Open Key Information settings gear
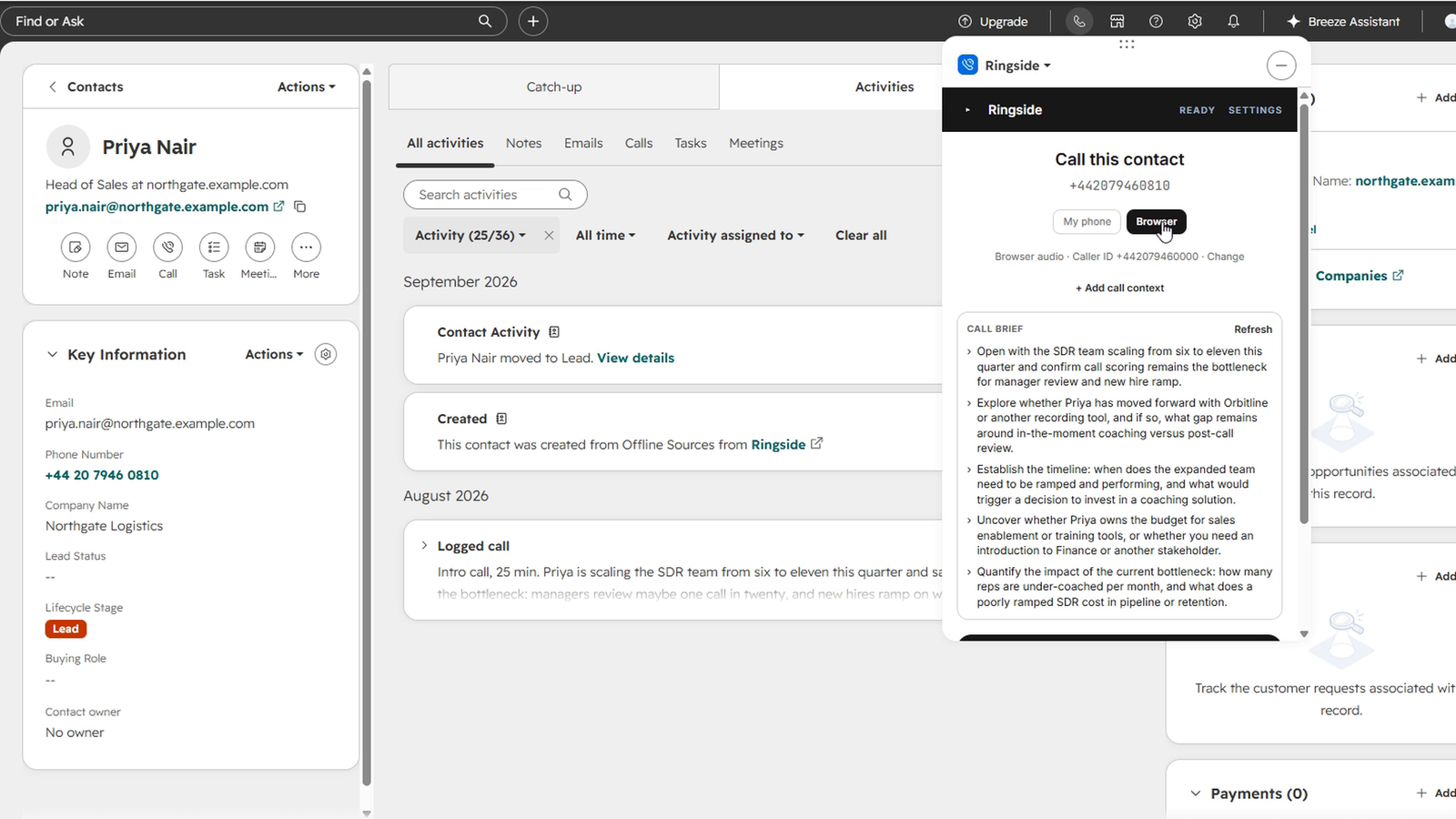Image resolution: width=1456 pixels, height=819 pixels. tap(326, 354)
